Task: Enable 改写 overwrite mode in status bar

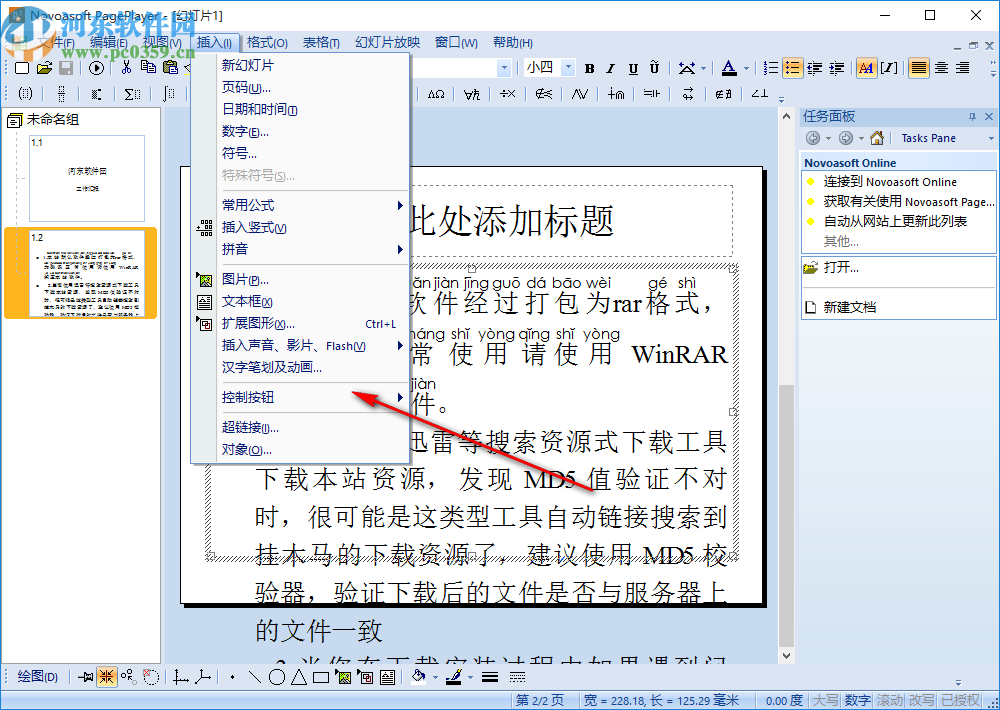Action: [x=921, y=700]
